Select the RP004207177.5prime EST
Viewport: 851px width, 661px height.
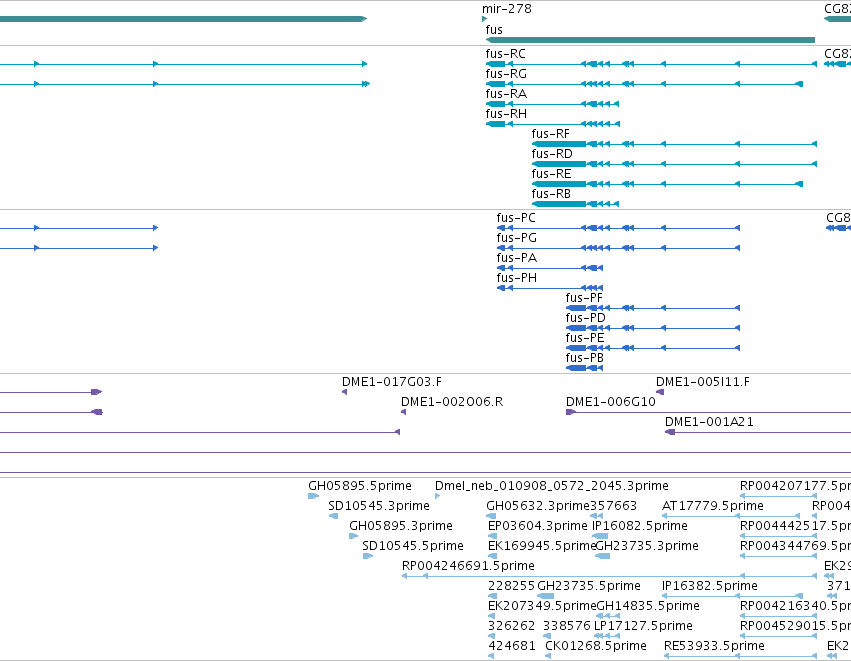pyautogui.click(x=778, y=495)
